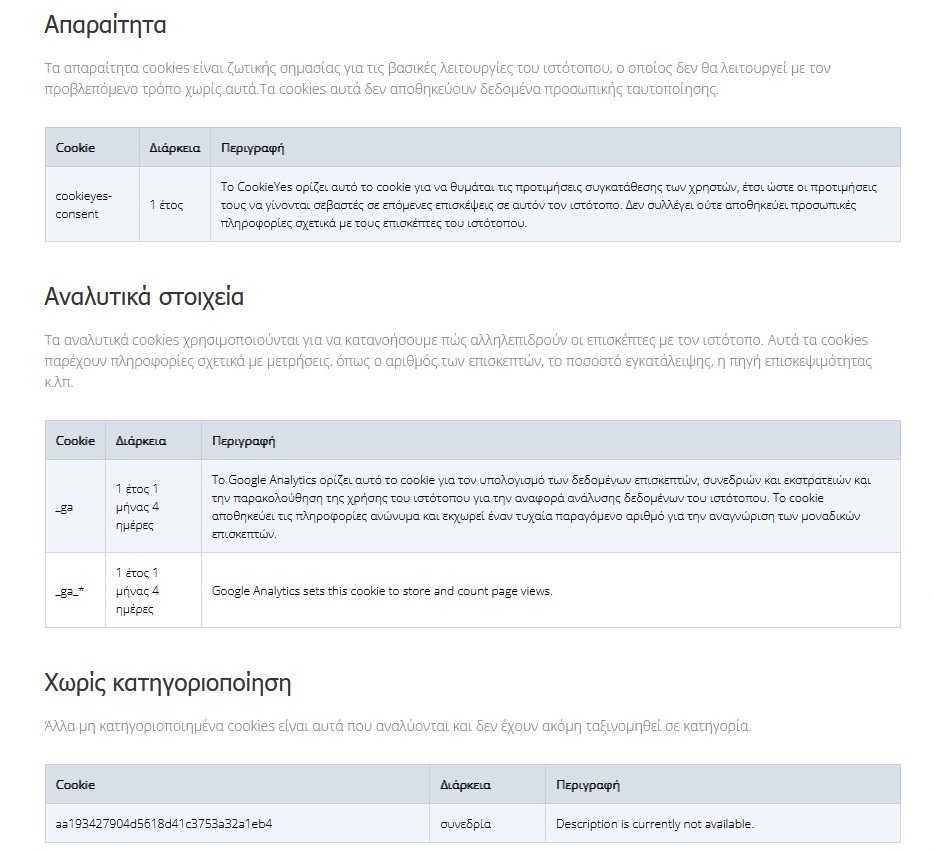Click the CookieYes description text
The height and width of the screenshot is (852, 934).
point(548,205)
